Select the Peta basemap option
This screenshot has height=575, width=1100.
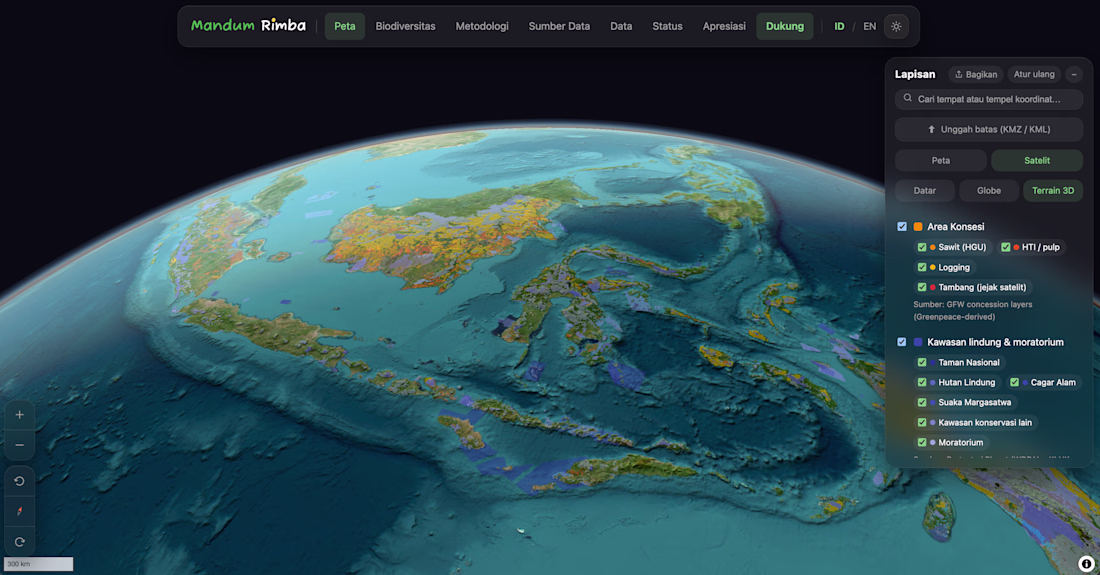[941, 161]
